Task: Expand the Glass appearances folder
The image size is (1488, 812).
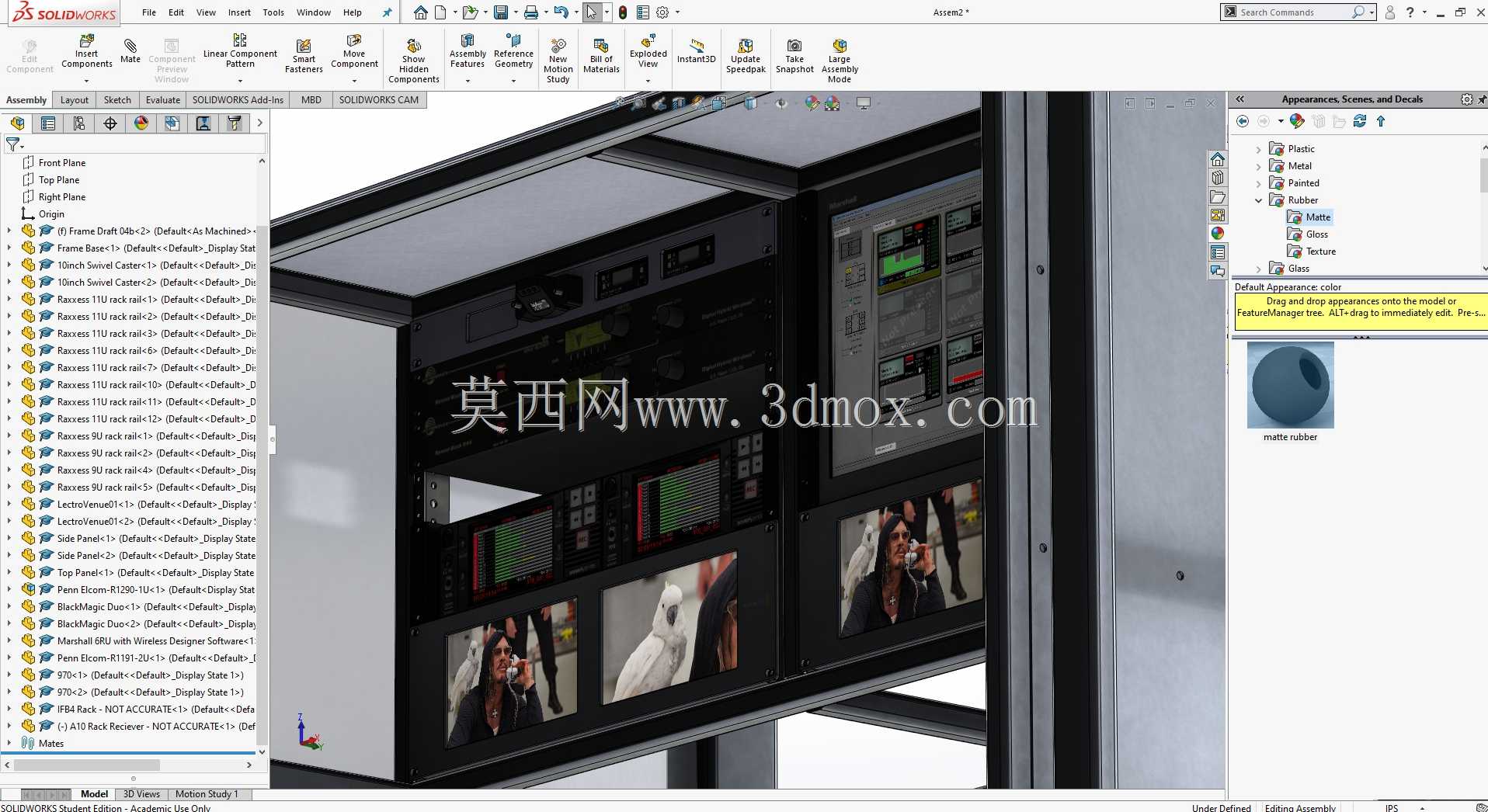Action: pos(1259,269)
